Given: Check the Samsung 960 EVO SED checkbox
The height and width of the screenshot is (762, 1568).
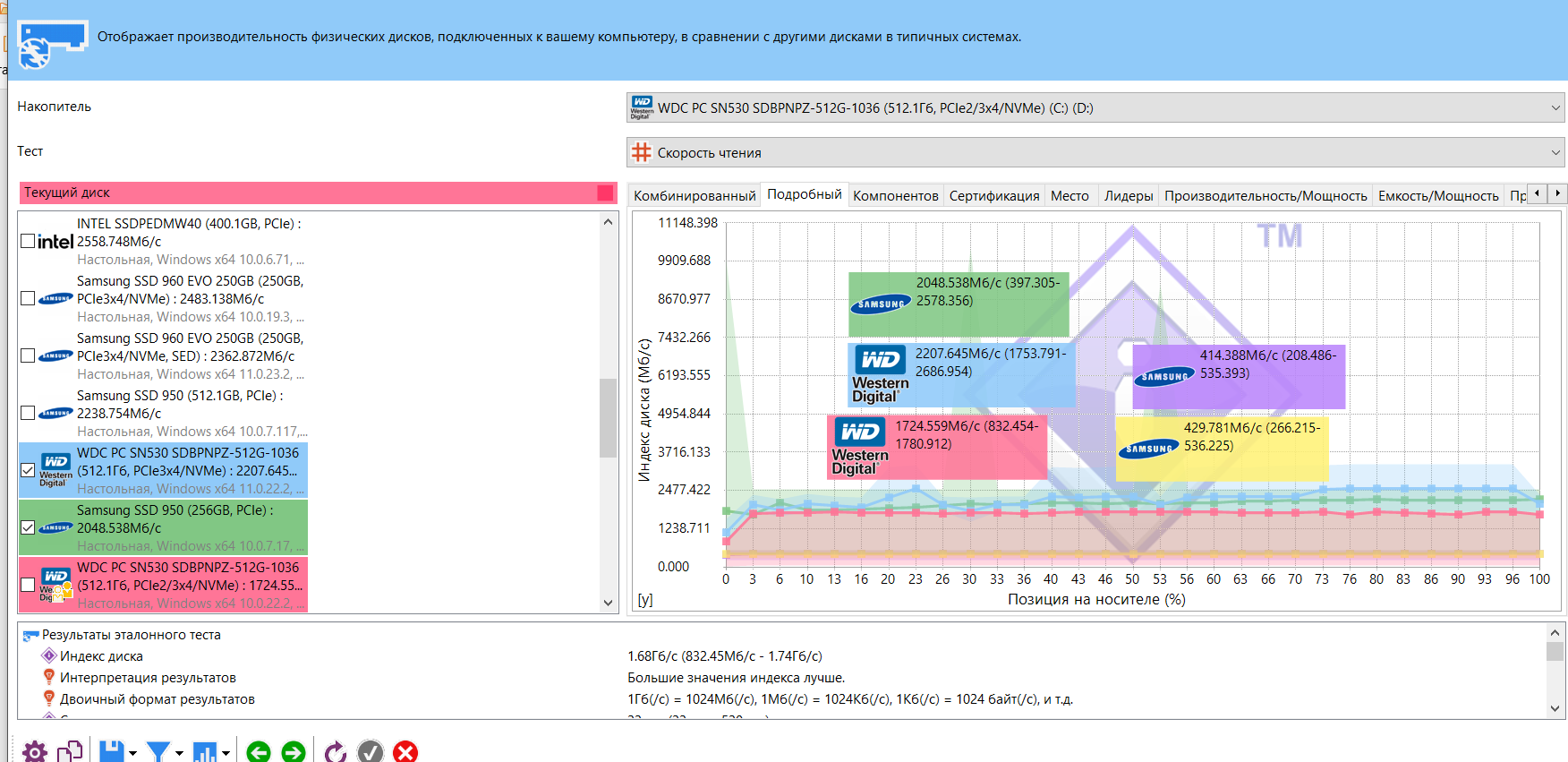Looking at the screenshot, I should [x=28, y=355].
